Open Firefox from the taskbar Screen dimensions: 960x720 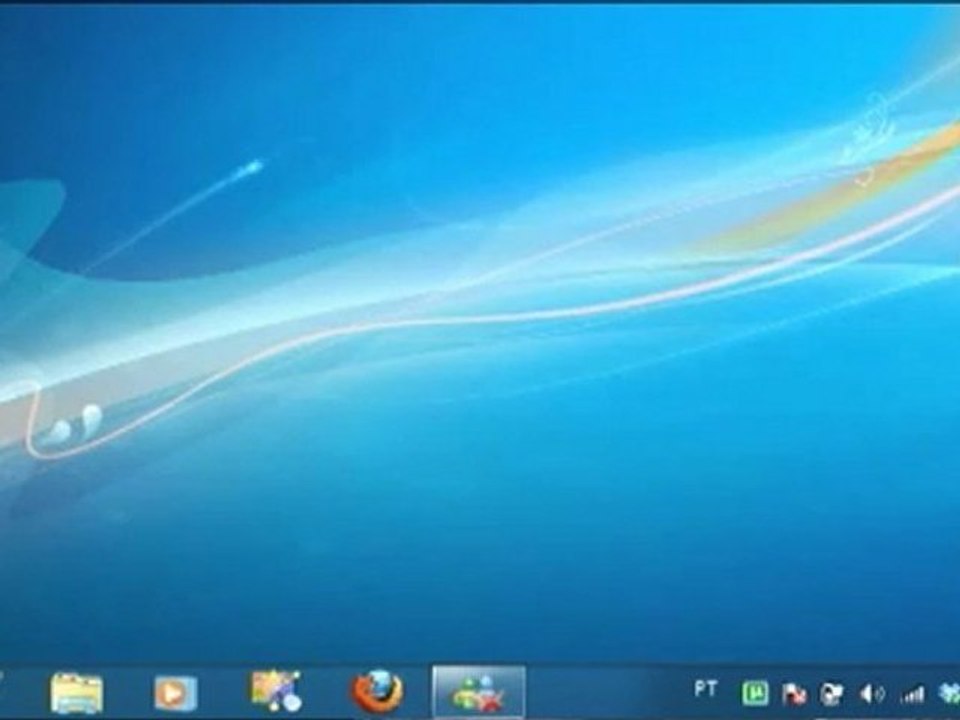377,692
